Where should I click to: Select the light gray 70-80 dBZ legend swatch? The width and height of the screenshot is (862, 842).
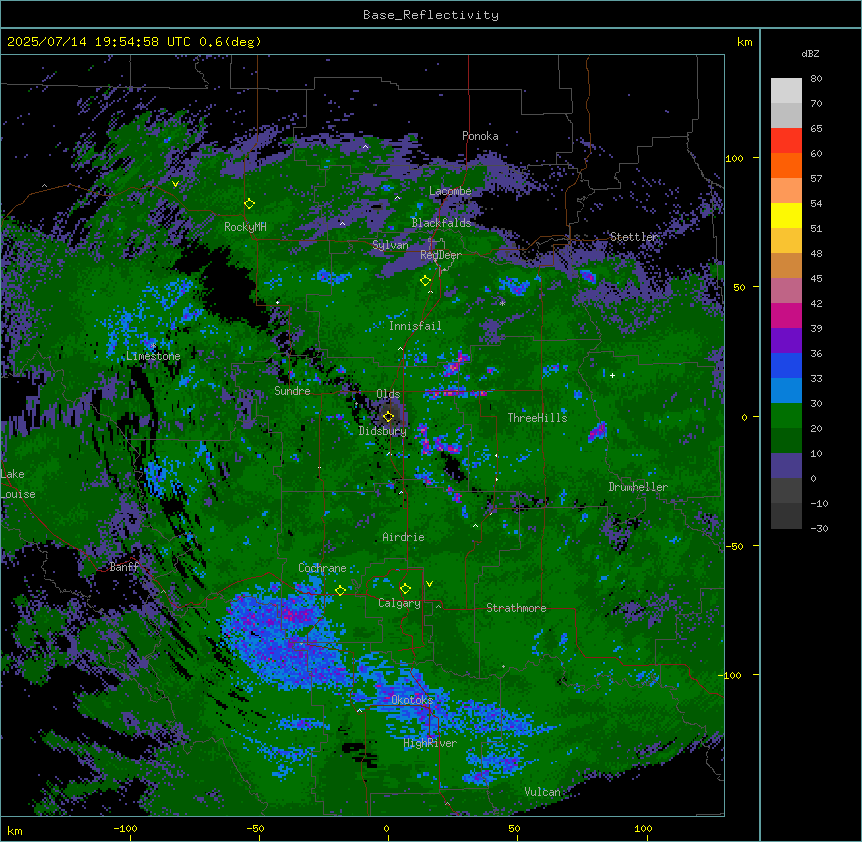[786, 91]
